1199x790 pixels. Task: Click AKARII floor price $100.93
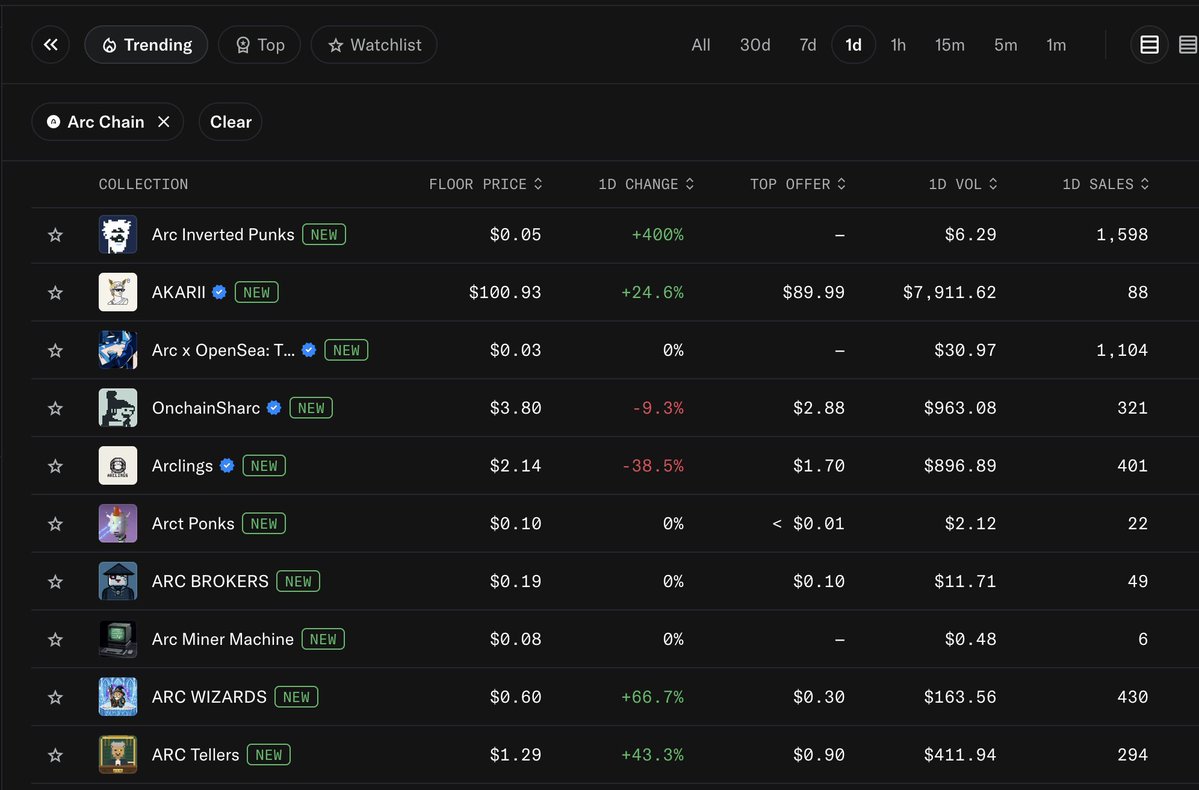tap(505, 292)
